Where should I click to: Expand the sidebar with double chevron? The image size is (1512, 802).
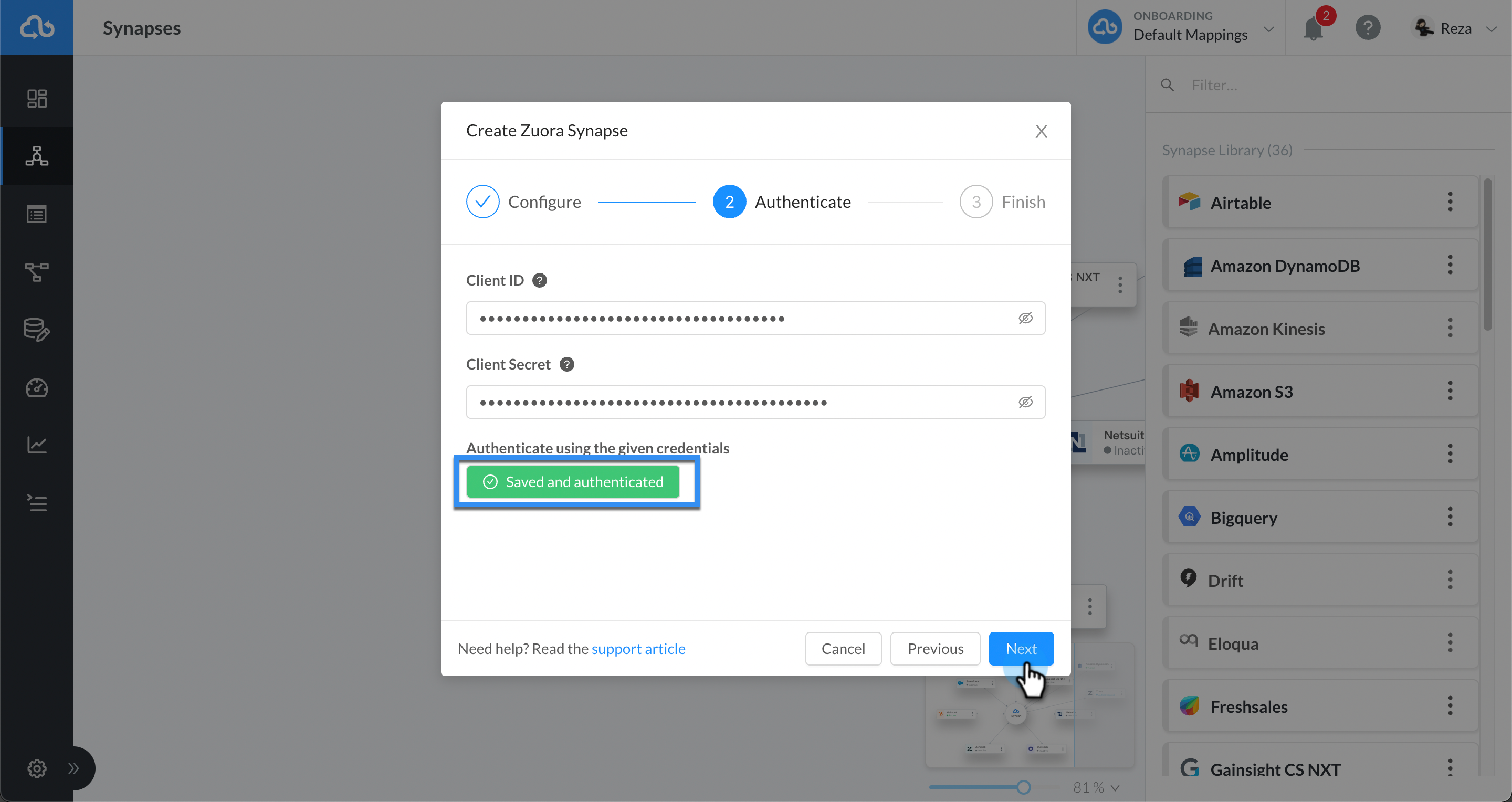click(73, 768)
